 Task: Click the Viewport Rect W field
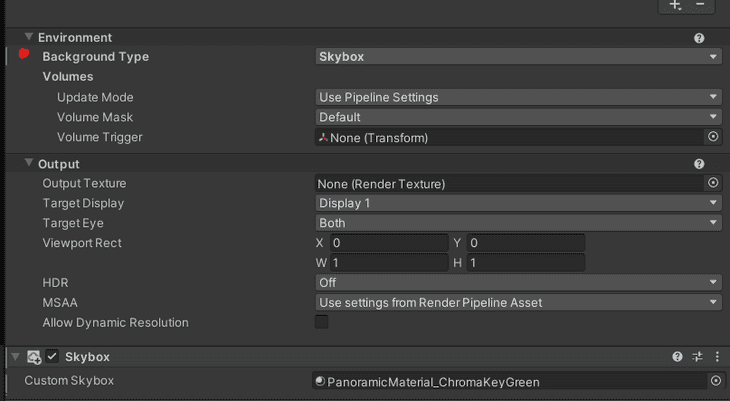388,263
